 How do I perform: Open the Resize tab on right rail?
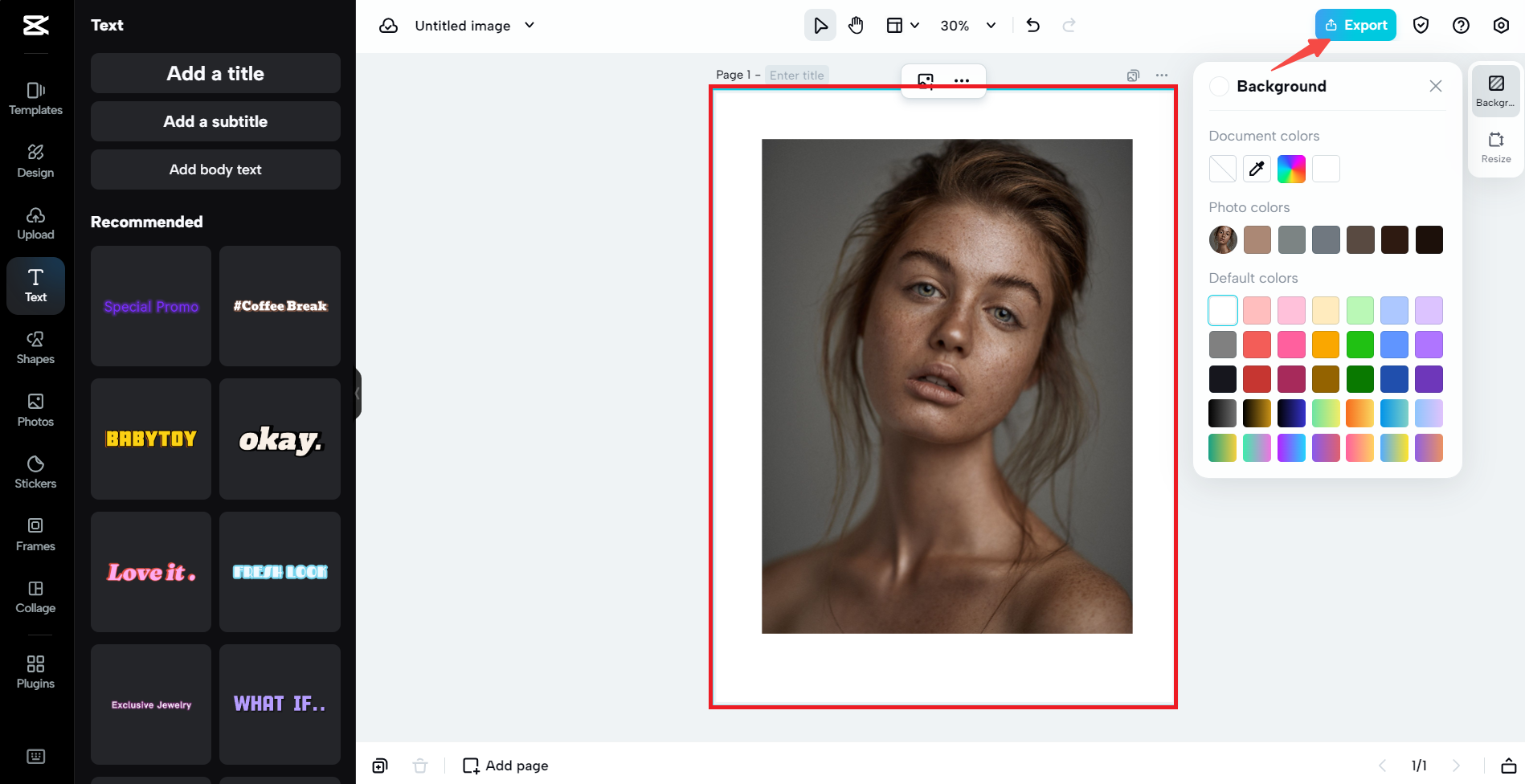tap(1495, 147)
